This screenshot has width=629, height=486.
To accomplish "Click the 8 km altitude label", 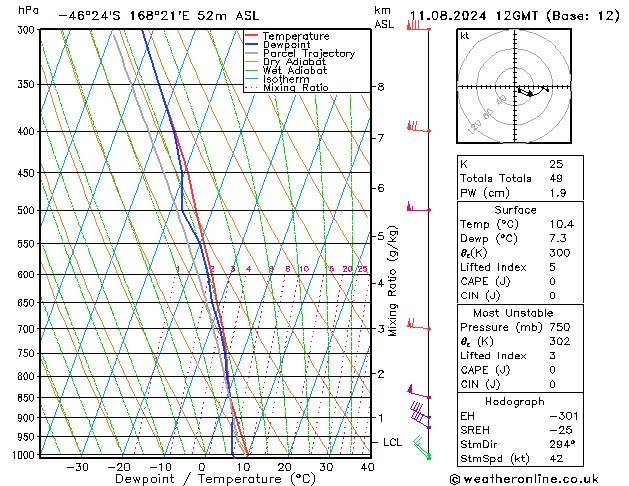I will (x=381, y=87).
